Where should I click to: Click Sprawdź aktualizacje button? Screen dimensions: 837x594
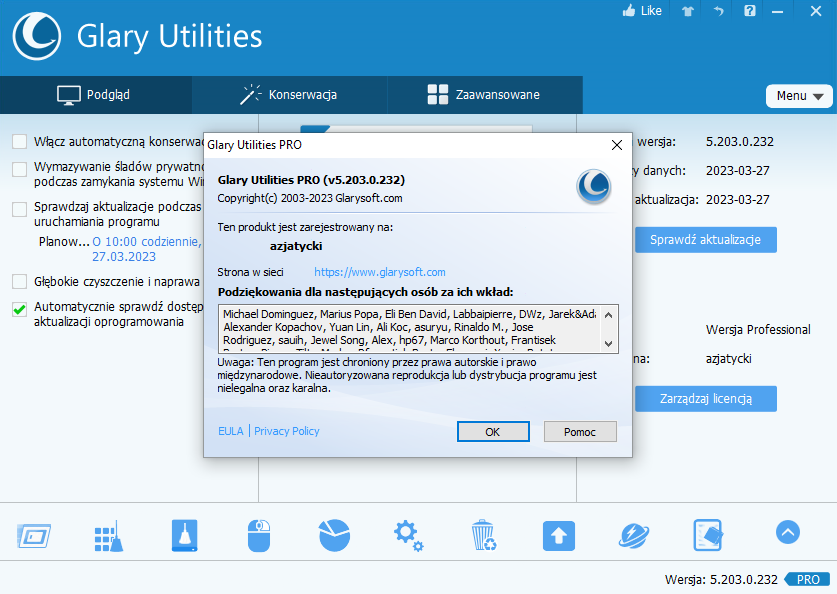tap(706, 240)
